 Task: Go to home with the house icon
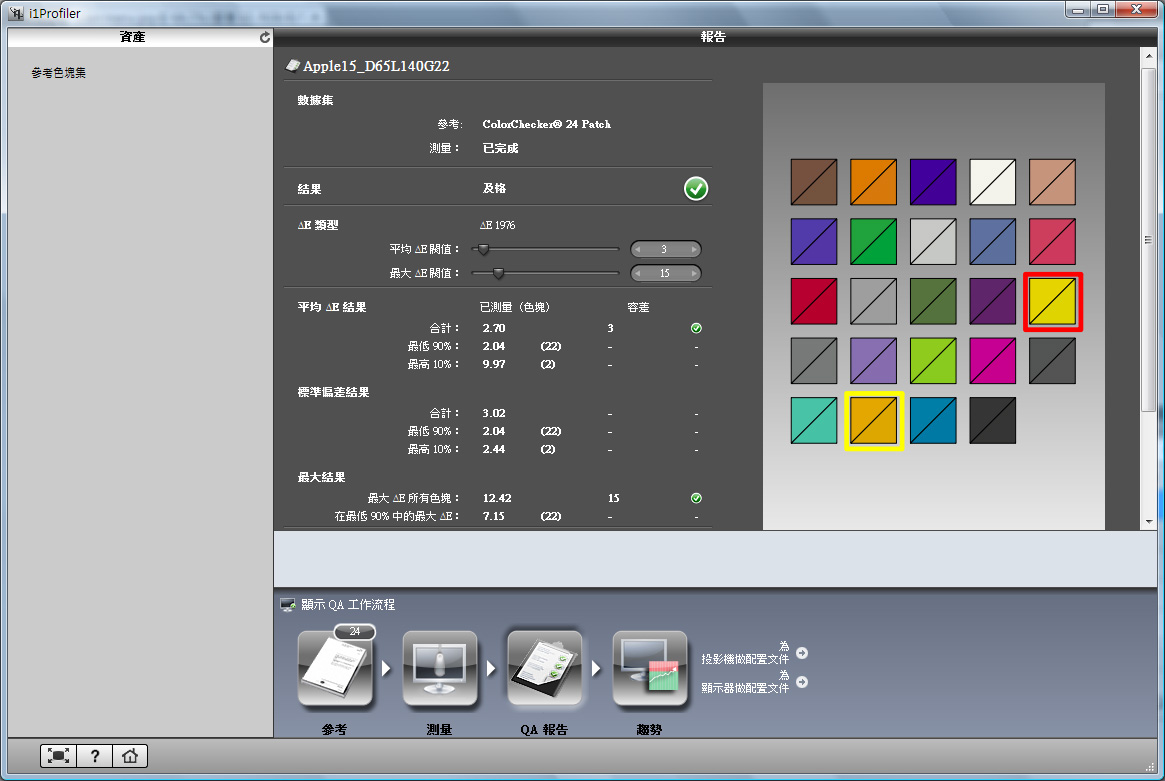tap(129, 756)
